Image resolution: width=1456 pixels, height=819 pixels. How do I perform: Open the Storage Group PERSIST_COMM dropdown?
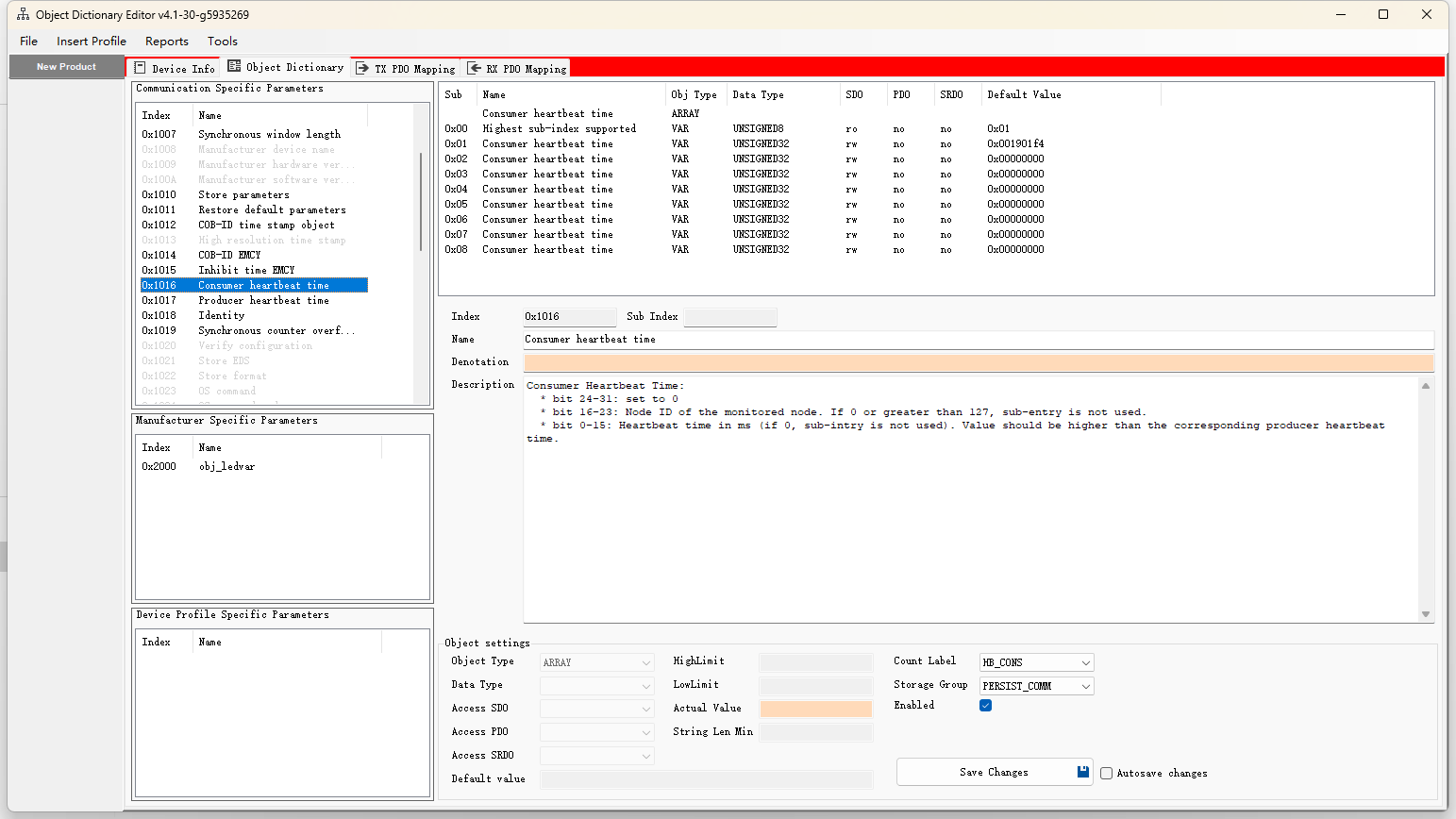point(1036,686)
